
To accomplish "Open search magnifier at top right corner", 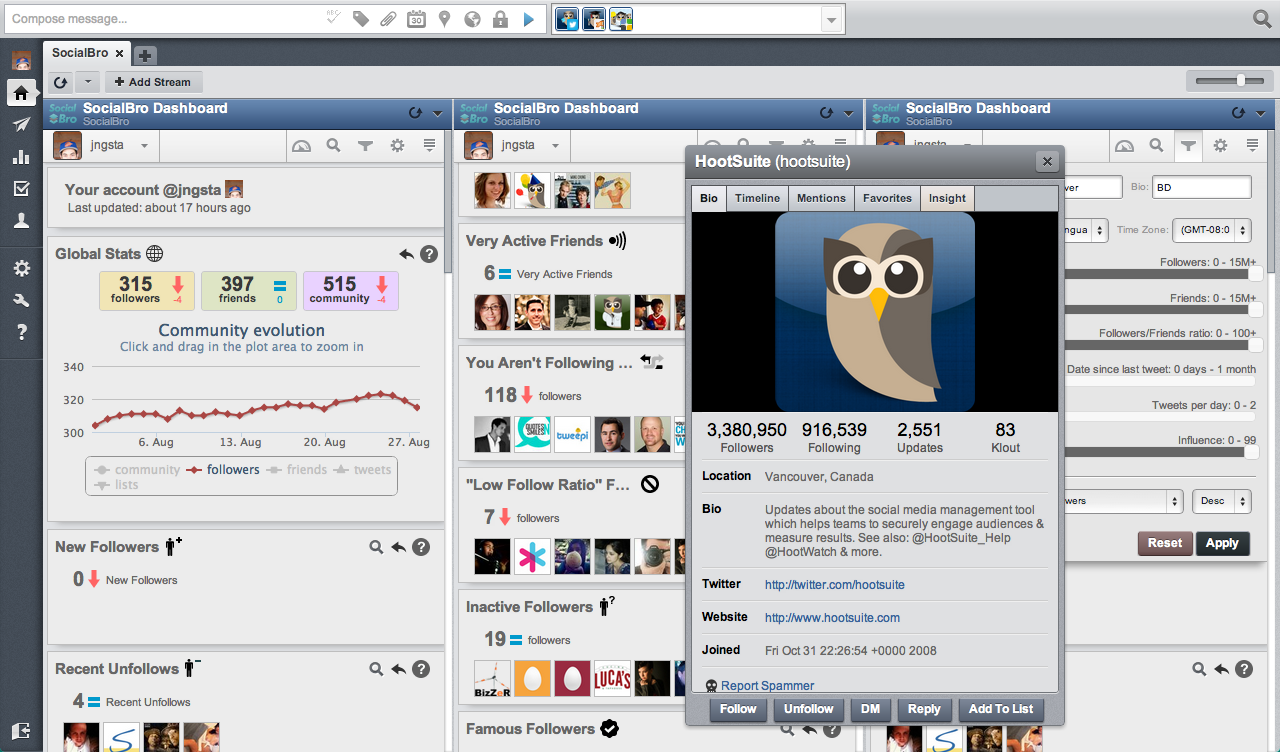I will pyautogui.click(x=1262, y=18).
